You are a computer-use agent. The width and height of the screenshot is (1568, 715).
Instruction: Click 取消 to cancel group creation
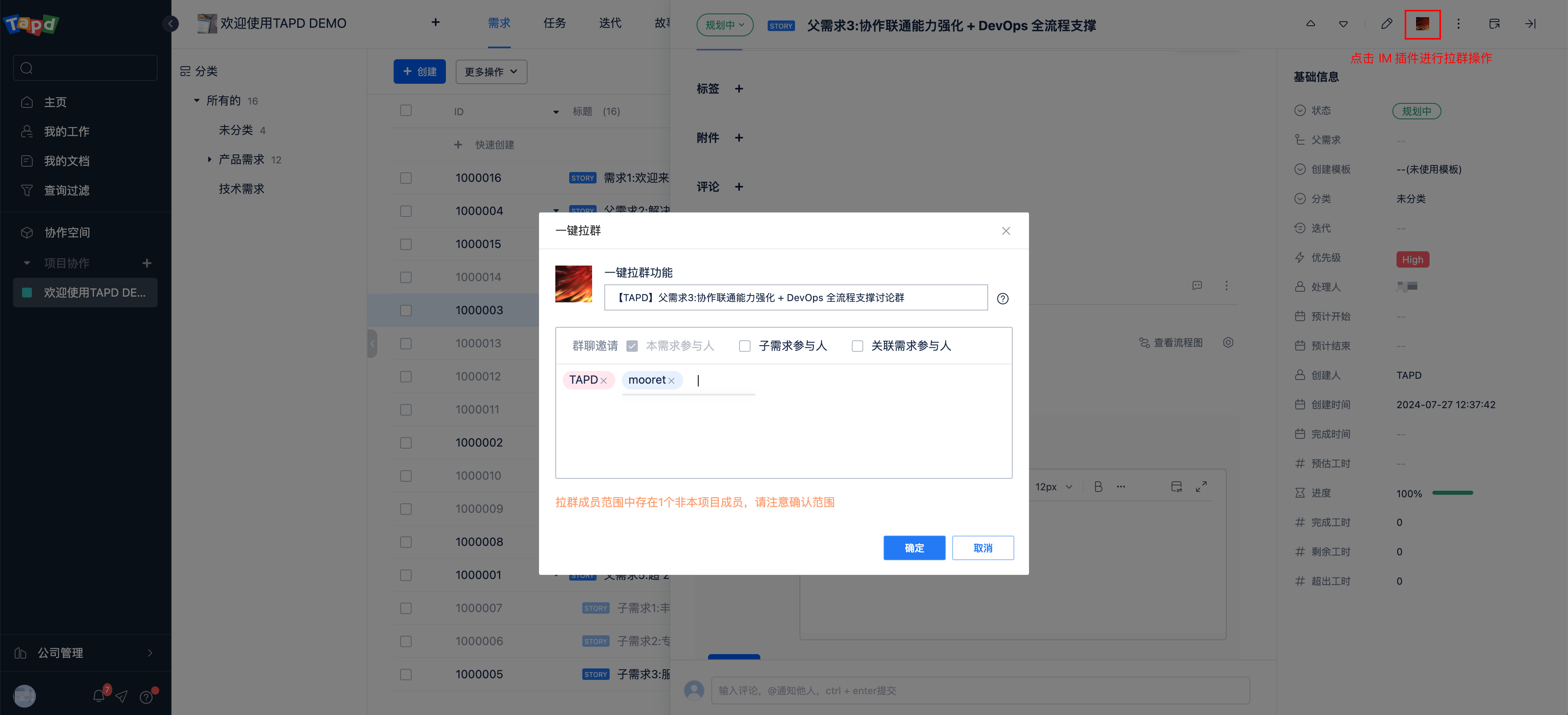click(983, 548)
